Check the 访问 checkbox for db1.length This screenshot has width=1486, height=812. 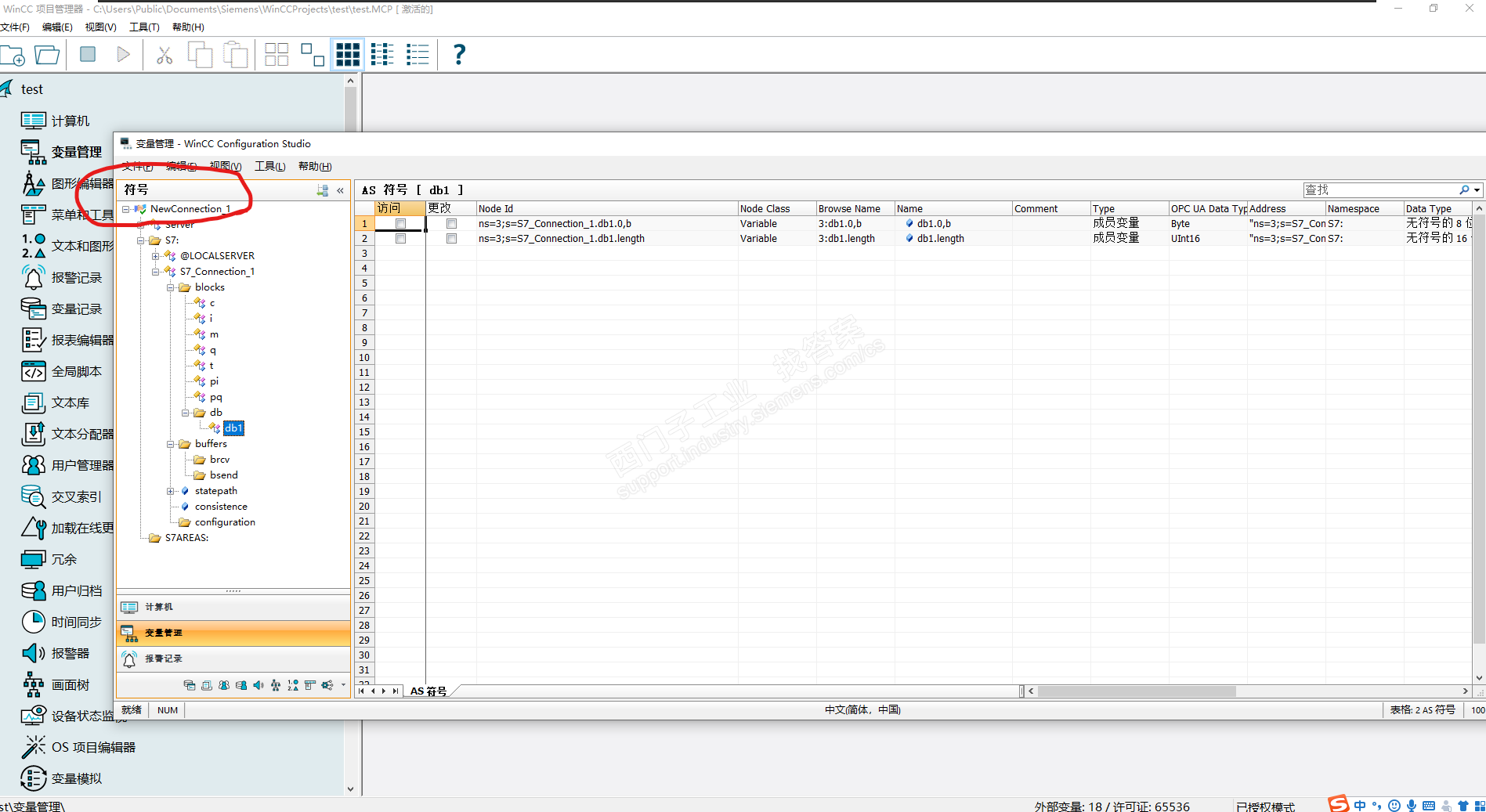pyautogui.click(x=400, y=239)
